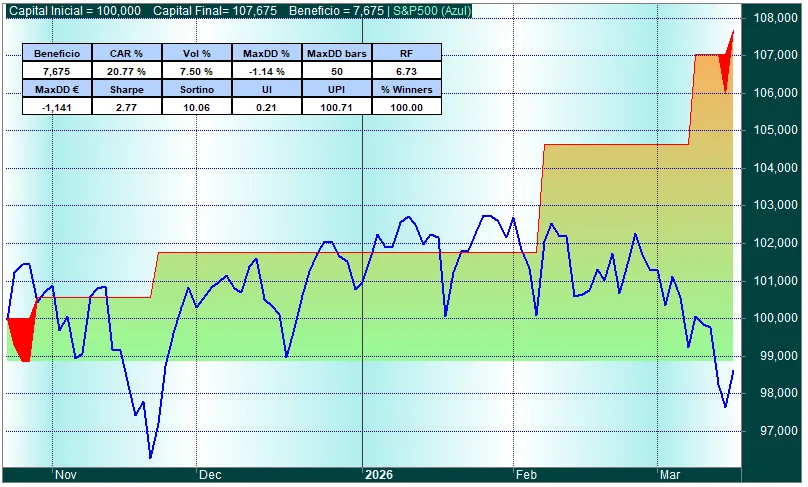808x487 pixels.
Task: Click the 'Beneficio = 7,675' title text
Action: click(336, 11)
